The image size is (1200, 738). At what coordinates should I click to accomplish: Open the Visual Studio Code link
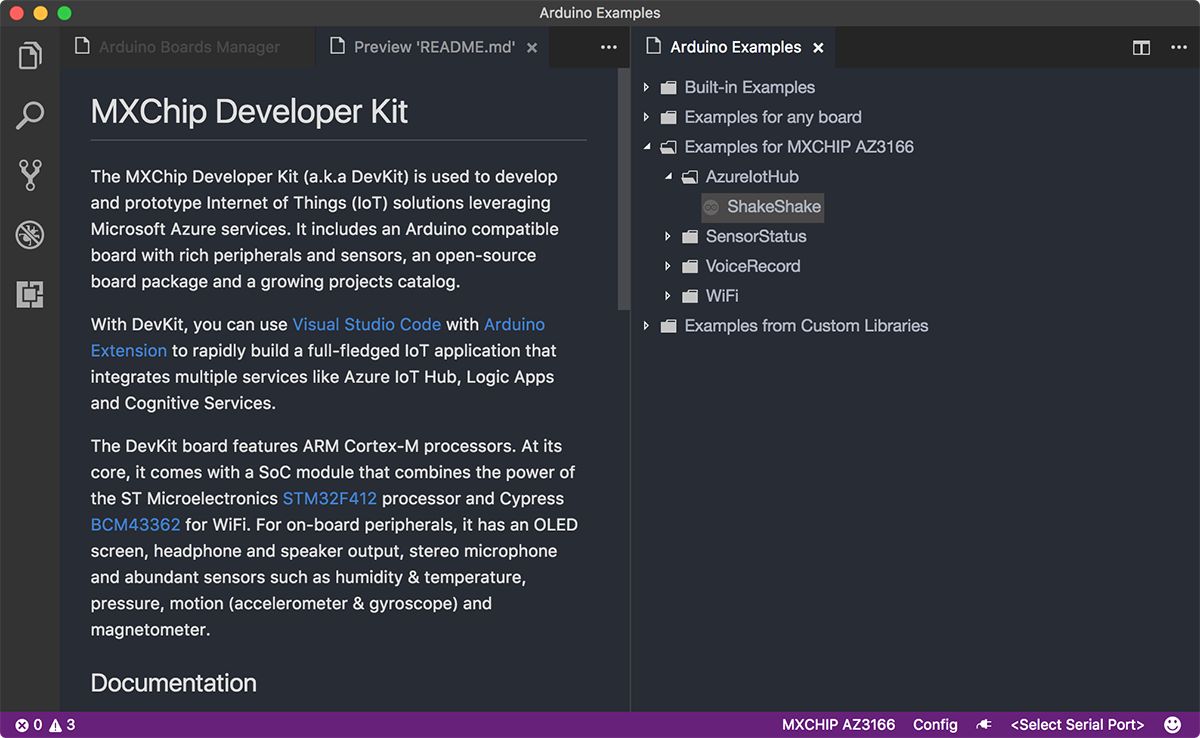[366, 324]
